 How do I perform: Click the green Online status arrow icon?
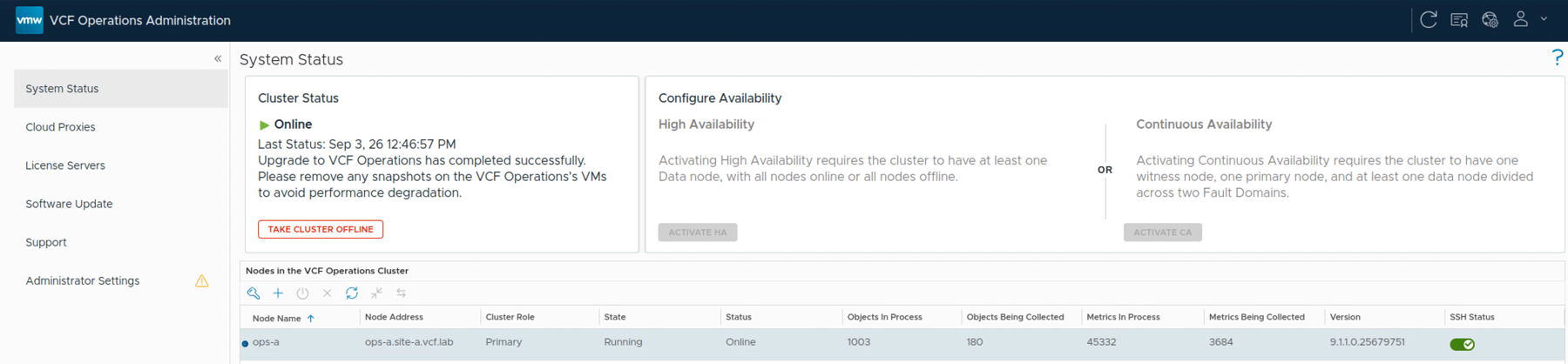[x=264, y=125]
